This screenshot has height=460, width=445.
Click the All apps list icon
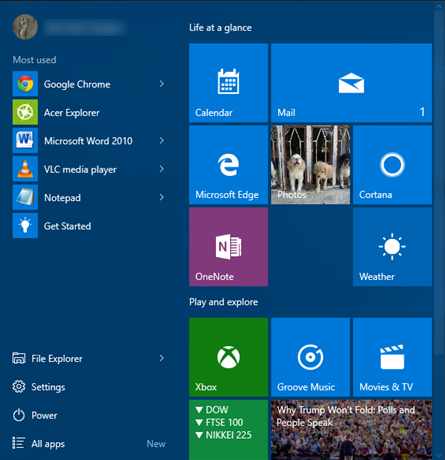18,443
